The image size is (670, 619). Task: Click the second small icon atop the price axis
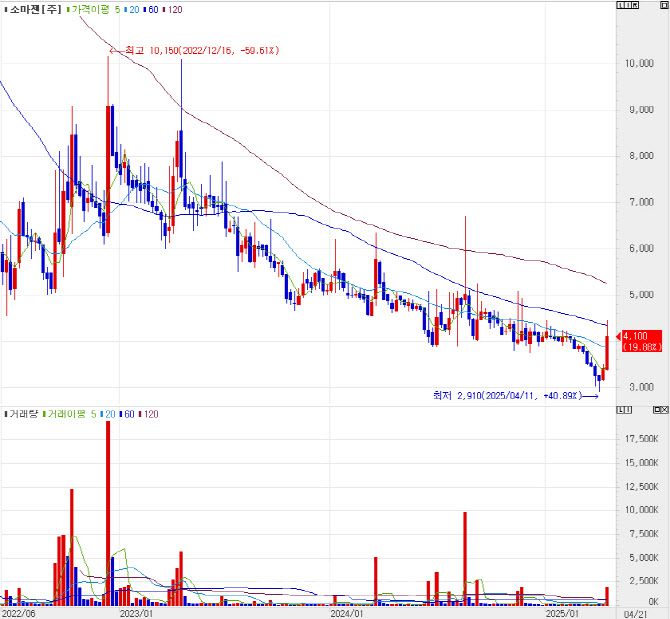[x=628, y=7]
